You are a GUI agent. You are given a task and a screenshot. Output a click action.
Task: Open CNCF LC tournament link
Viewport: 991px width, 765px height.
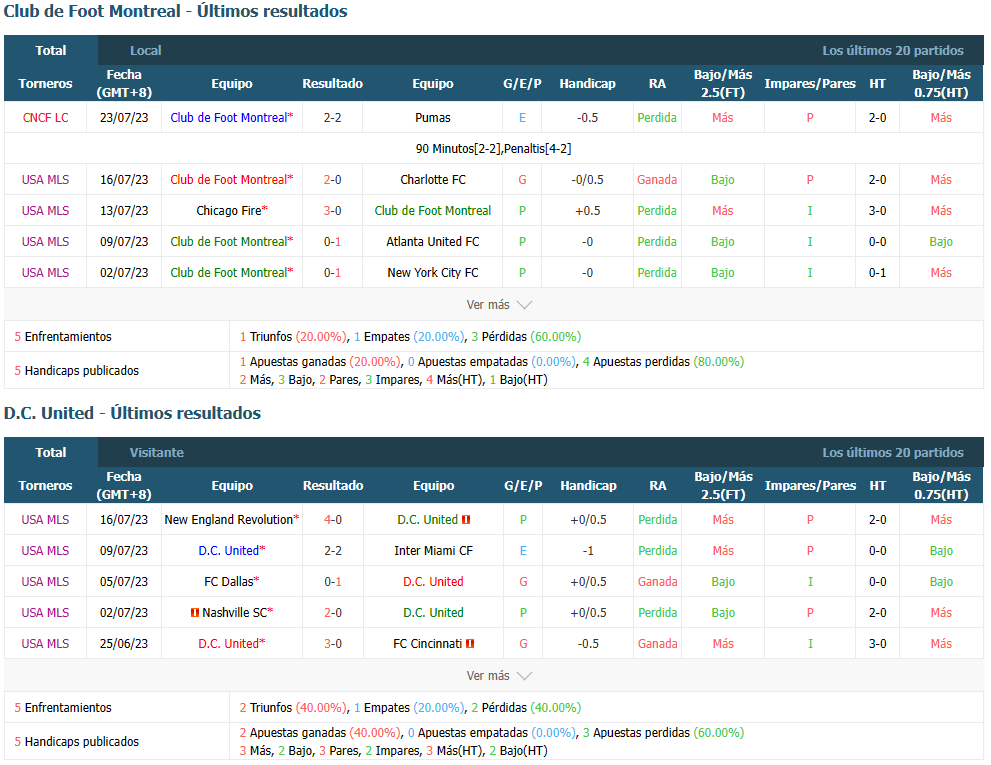[x=46, y=118]
